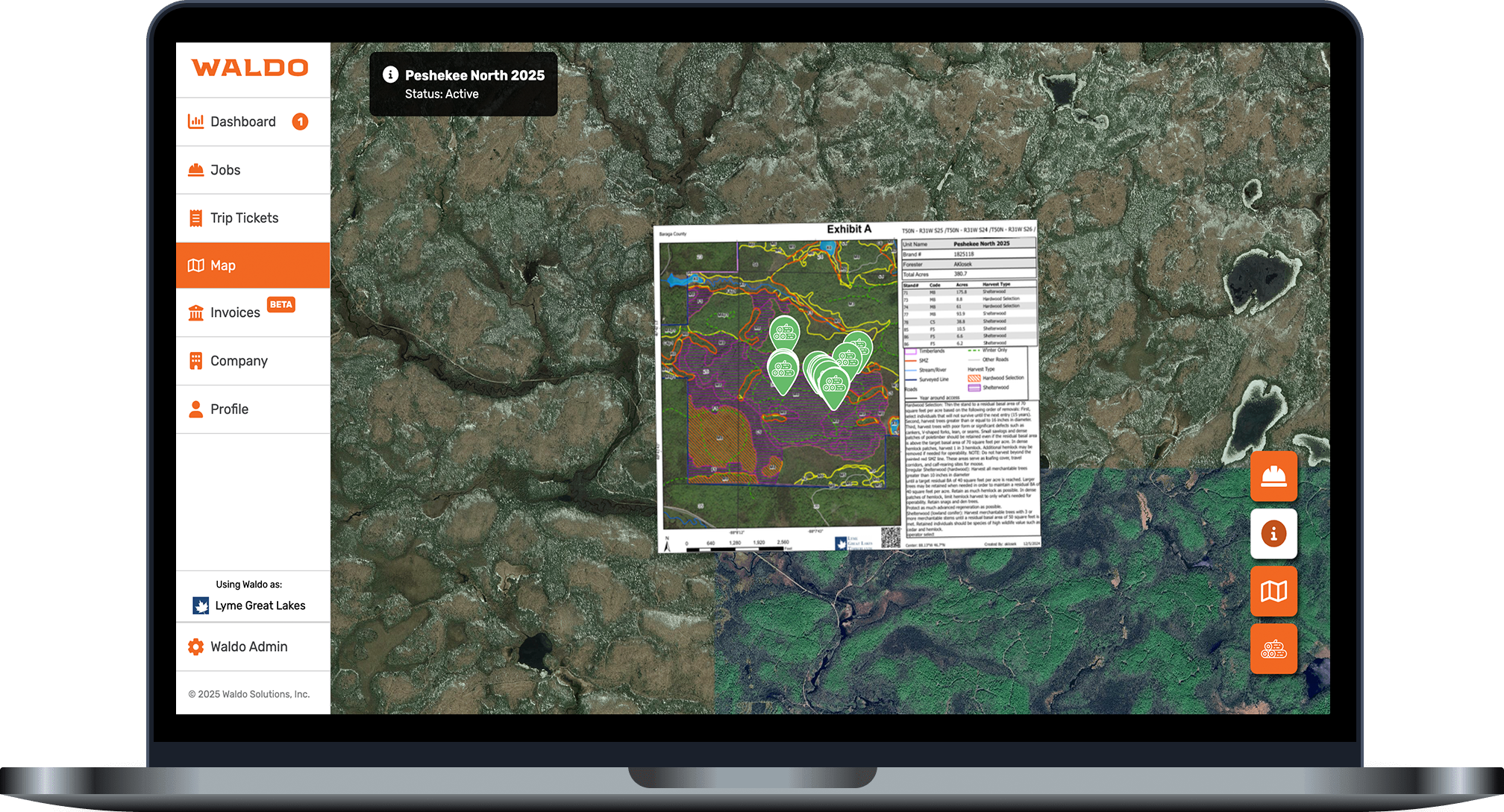Click the BETA tag on Invoices

coord(281,304)
